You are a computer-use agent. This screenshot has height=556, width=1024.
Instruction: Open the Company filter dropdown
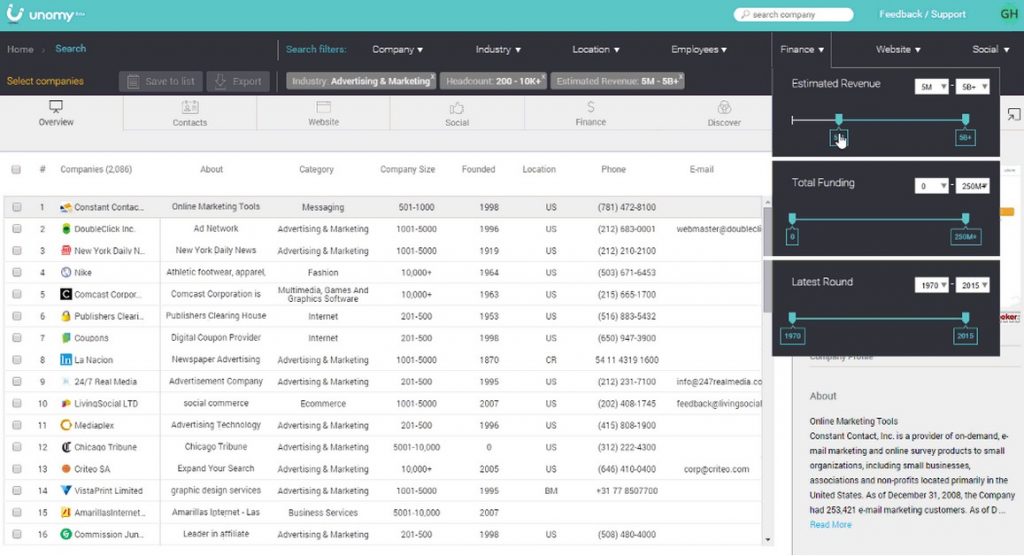click(397, 50)
